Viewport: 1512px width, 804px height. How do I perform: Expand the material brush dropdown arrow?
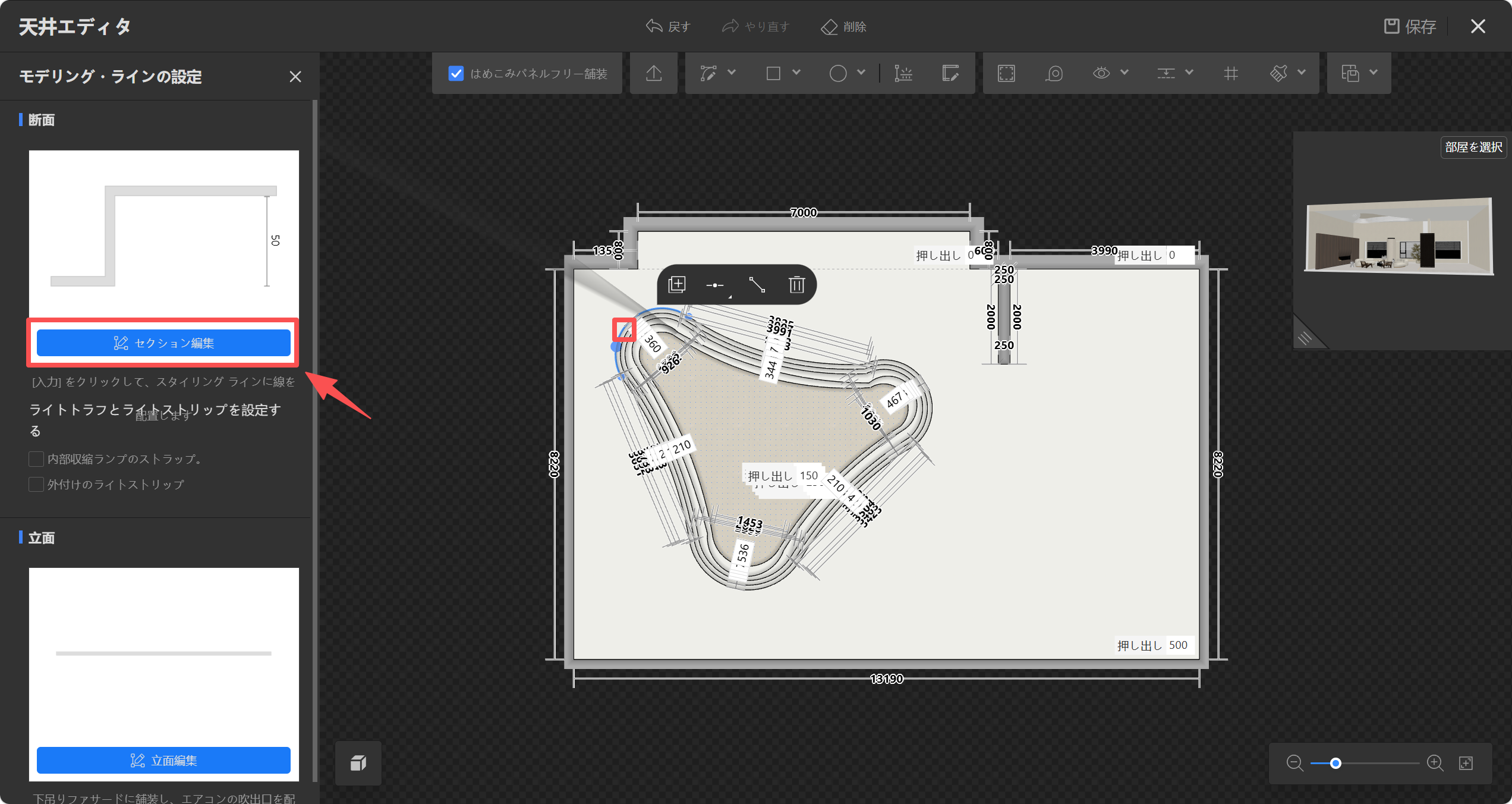(1302, 73)
